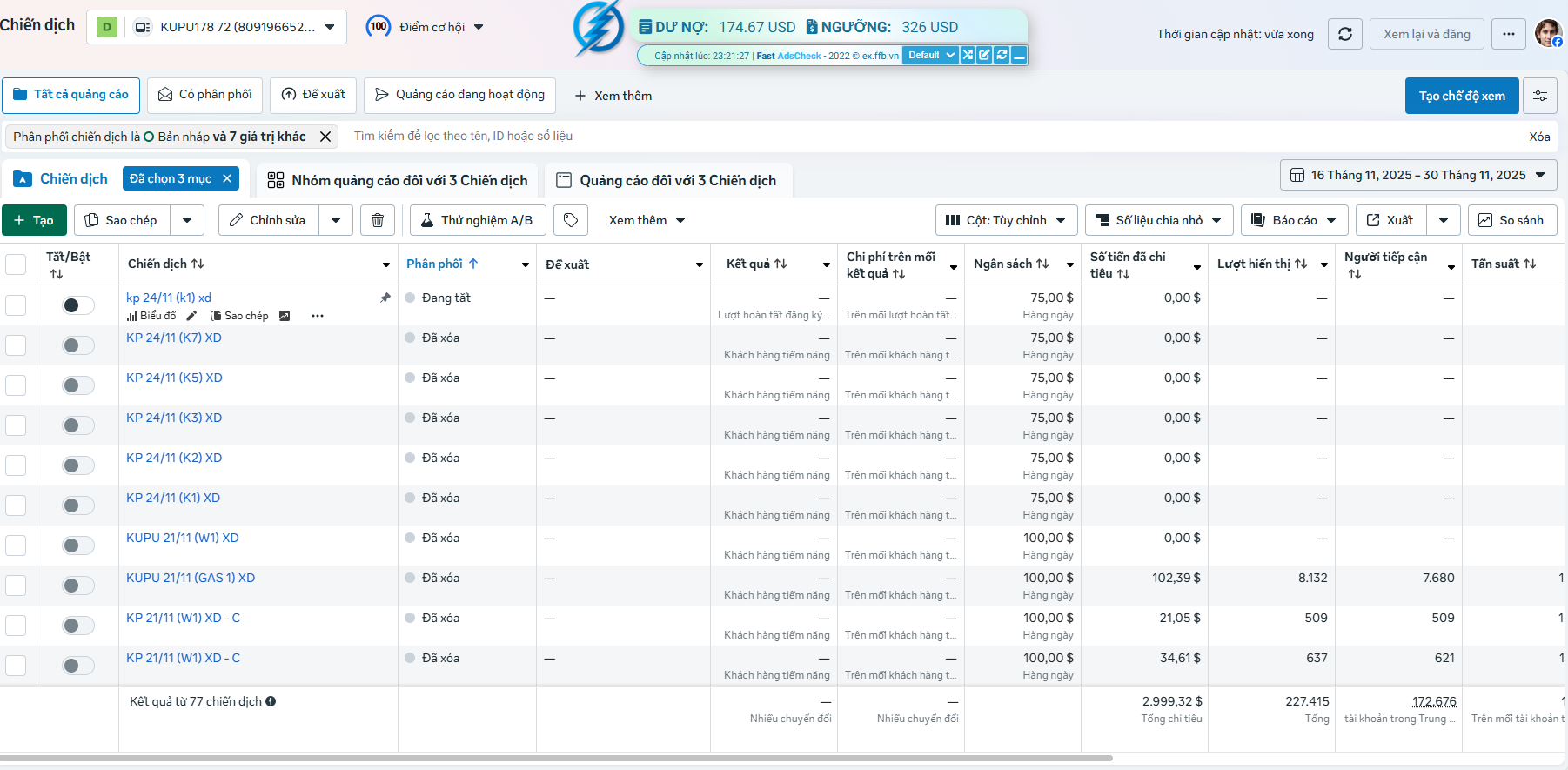Screen dimensions: 1568x770
Task: Click the tag label icon in the toolbar
Action: tap(571, 220)
